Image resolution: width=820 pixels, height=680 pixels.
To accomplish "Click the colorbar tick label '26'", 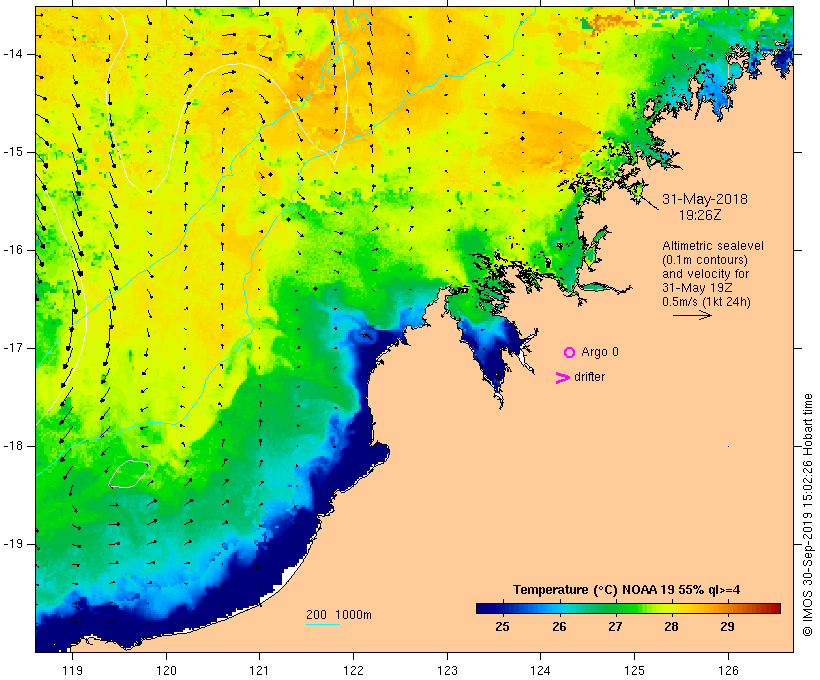I will tap(559, 626).
